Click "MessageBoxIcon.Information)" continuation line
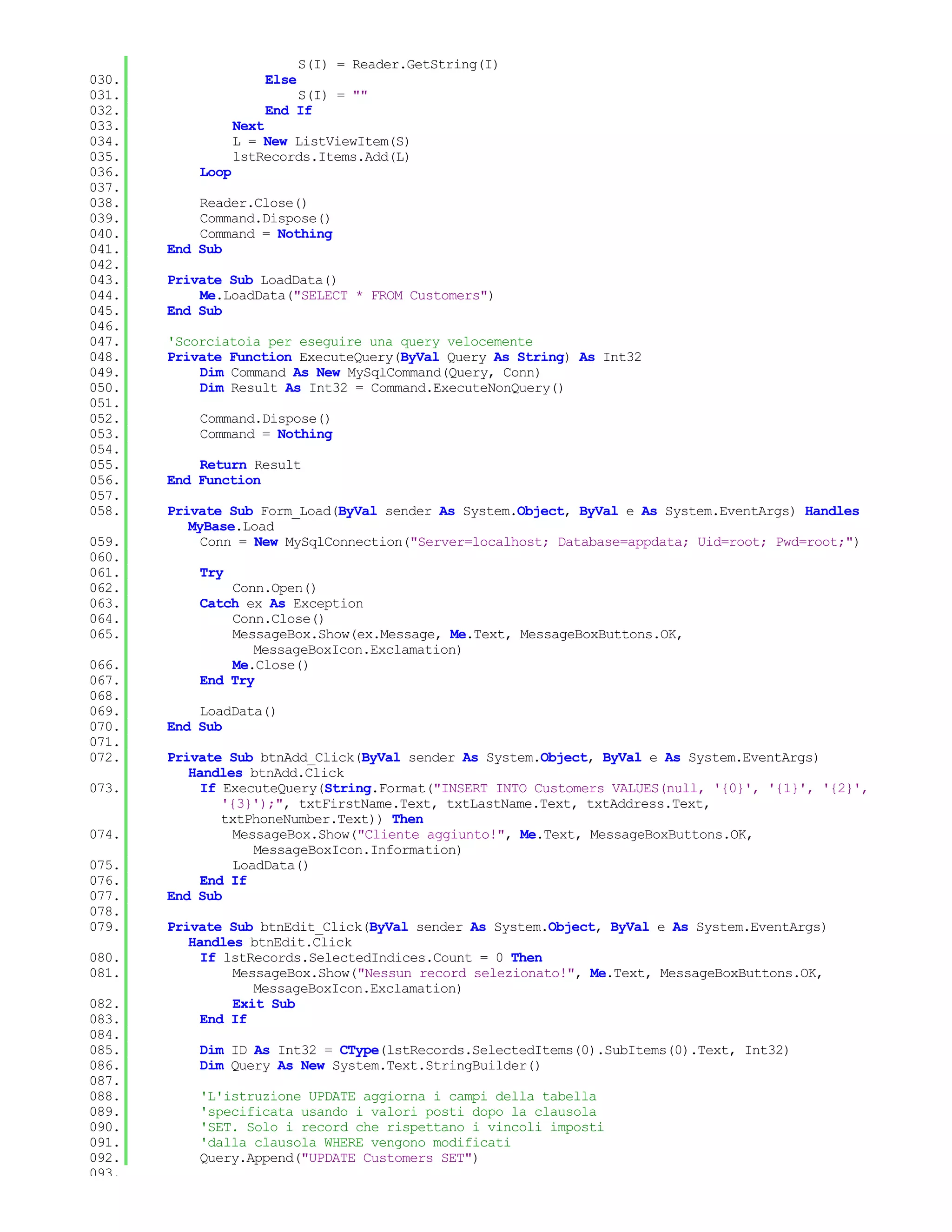This screenshot has width=952, height=1232. click(x=357, y=850)
